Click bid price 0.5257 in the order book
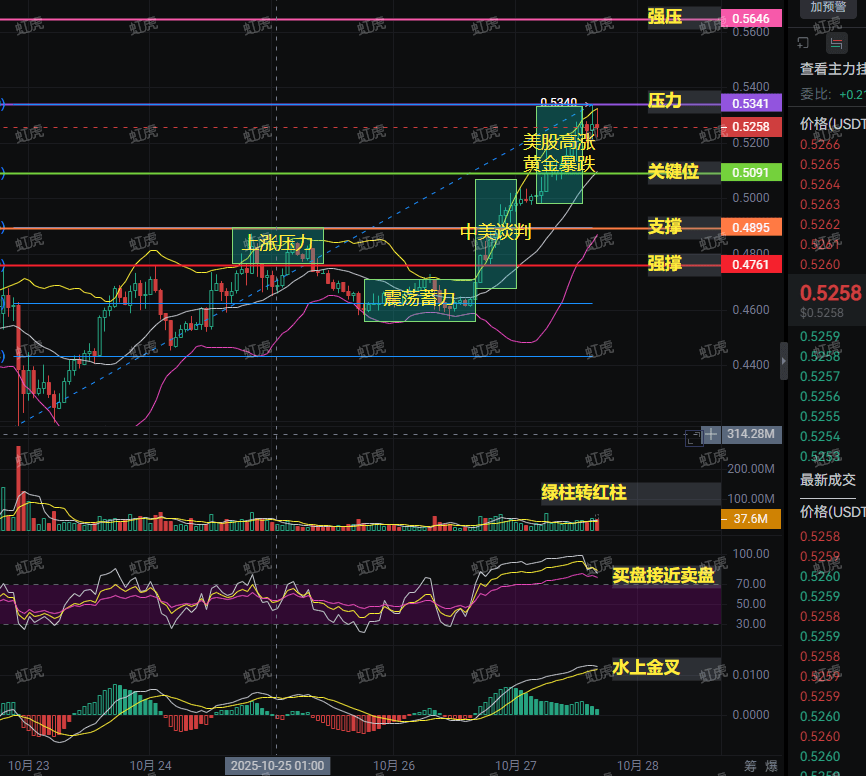This screenshot has width=866, height=776. pyautogui.click(x=820, y=377)
